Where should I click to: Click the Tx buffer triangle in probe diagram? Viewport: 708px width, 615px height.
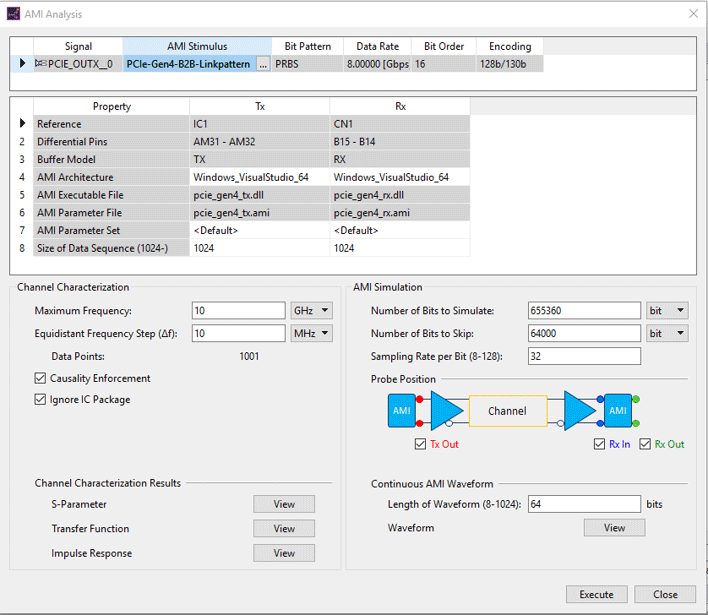point(446,410)
